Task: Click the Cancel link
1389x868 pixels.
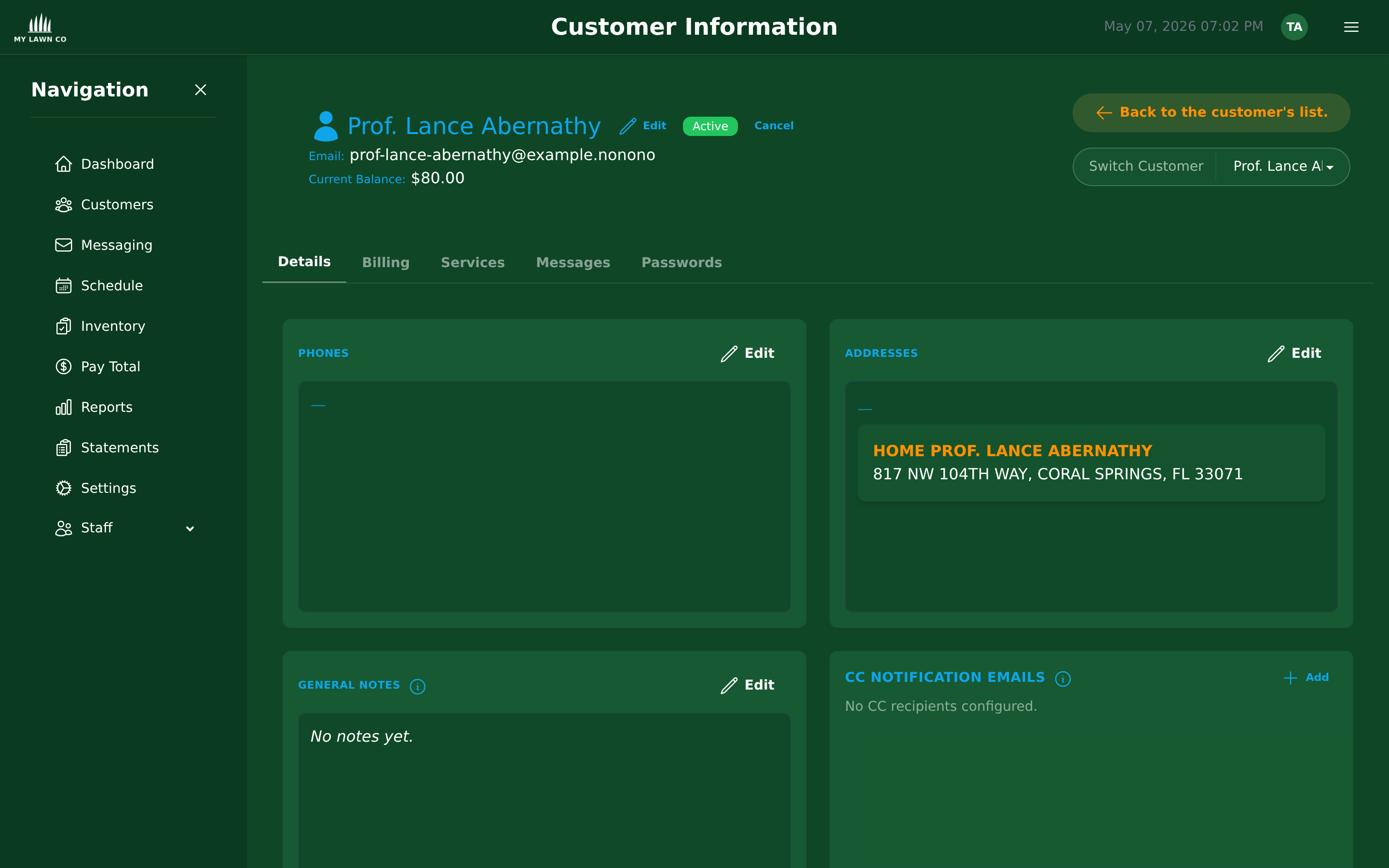Action: coord(774,126)
